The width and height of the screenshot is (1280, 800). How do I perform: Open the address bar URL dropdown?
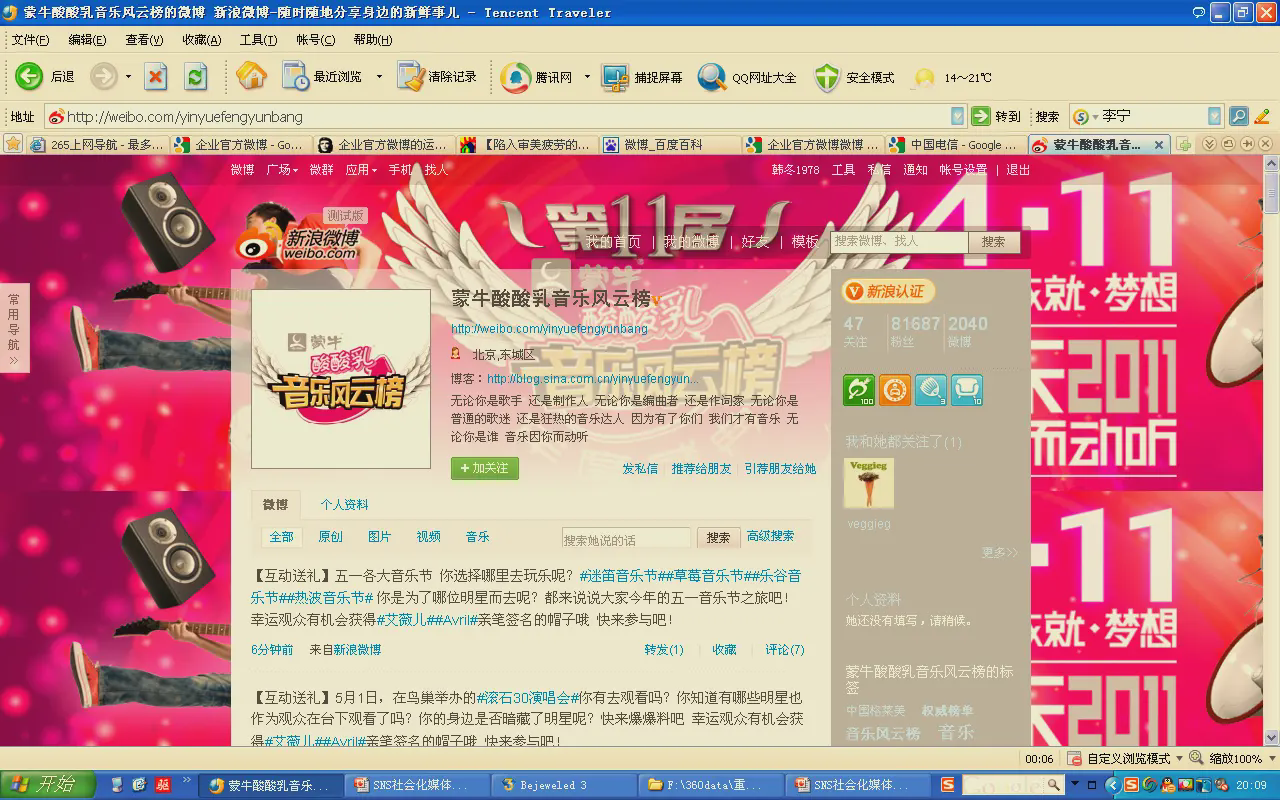pos(957,116)
